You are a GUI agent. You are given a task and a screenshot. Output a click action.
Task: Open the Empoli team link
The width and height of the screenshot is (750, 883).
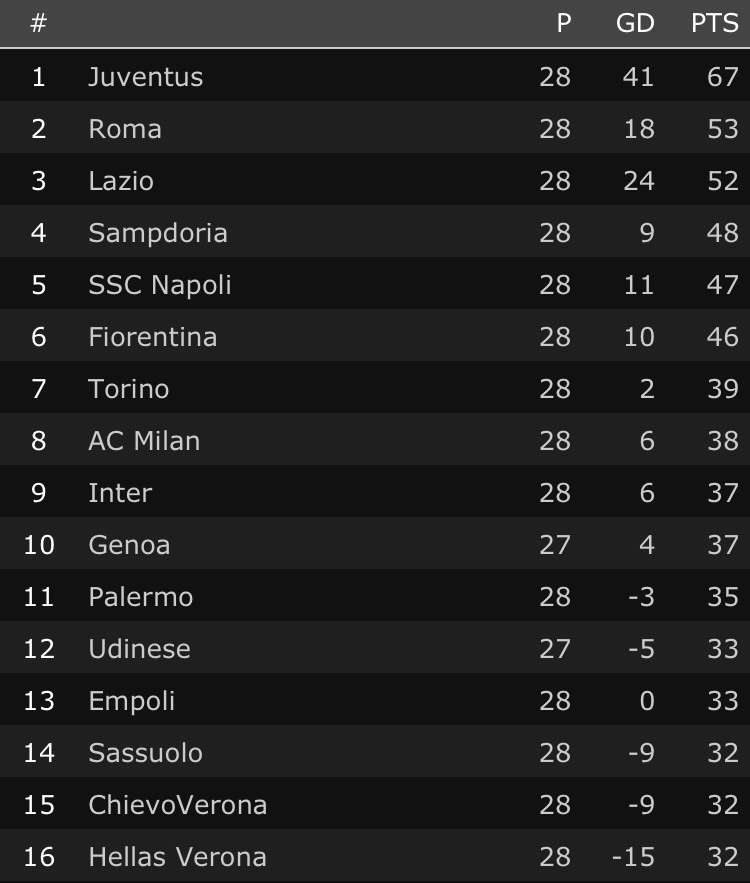click(x=131, y=701)
